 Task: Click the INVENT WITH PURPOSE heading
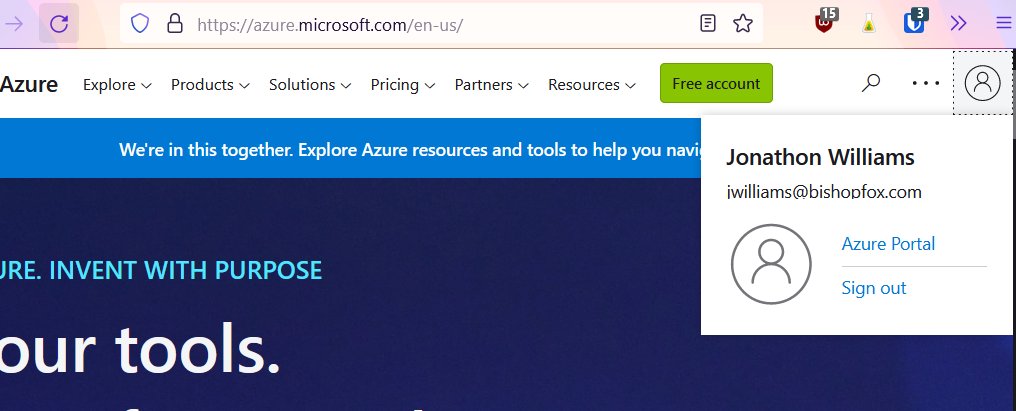coord(185,270)
